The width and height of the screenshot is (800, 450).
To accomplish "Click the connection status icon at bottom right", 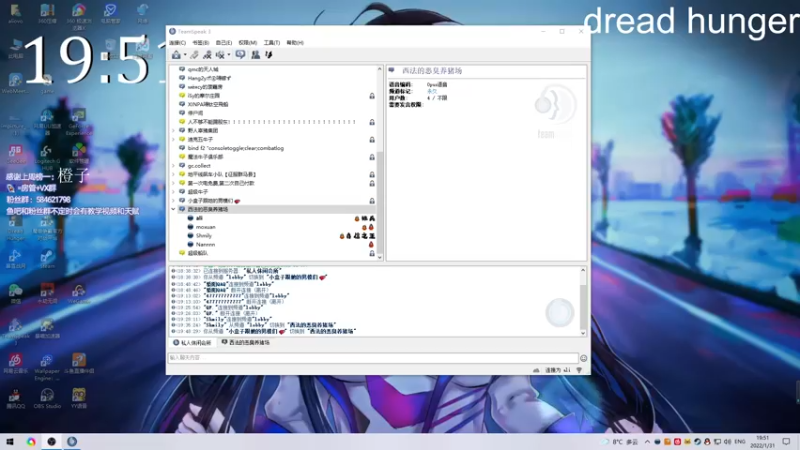I will [x=579, y=370].
